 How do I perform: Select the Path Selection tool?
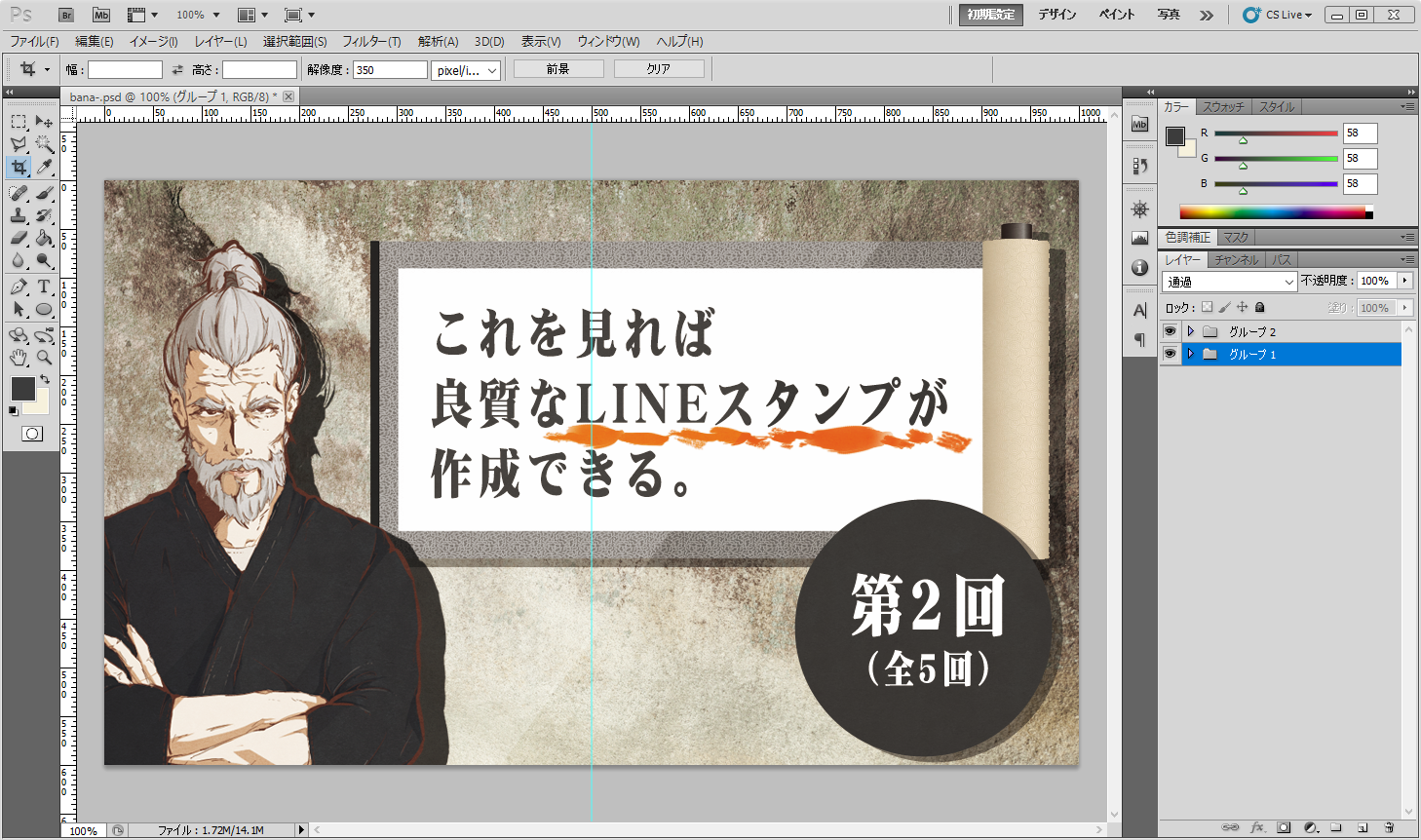click(19, 309)
